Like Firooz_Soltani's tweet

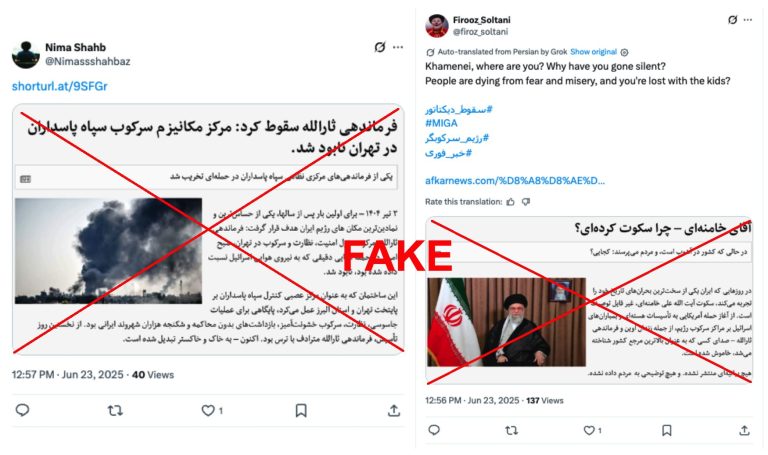tap(589, 430)
